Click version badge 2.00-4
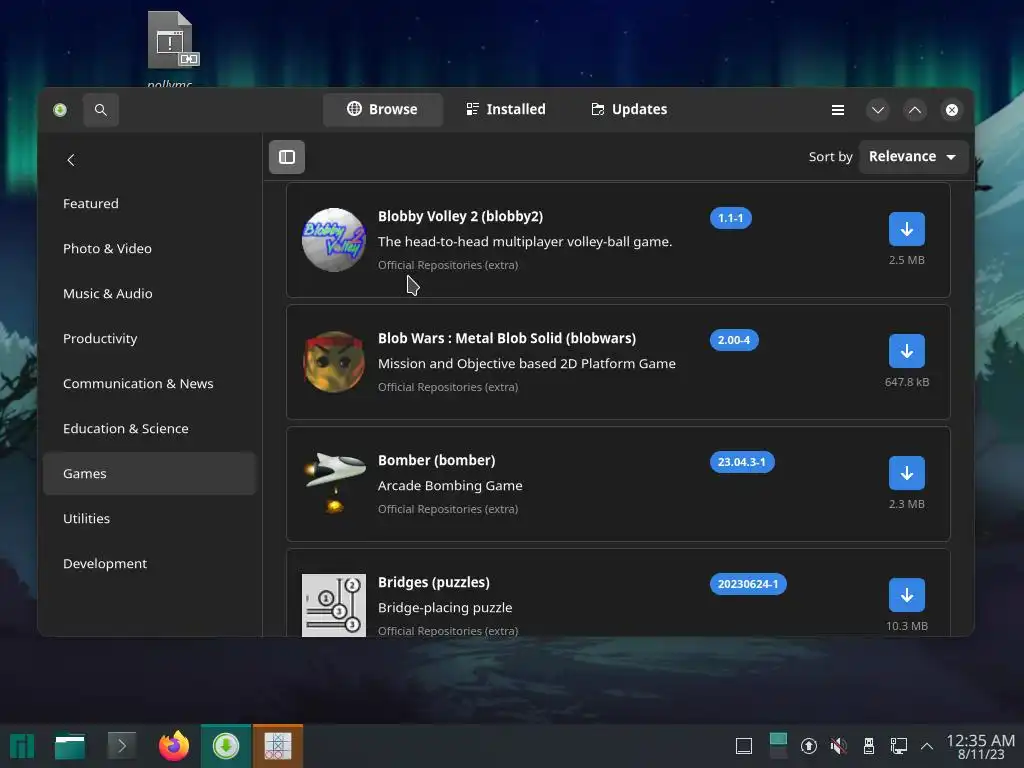The height and width of the screenshot is (768, 1024). click(x=734, y=340)
